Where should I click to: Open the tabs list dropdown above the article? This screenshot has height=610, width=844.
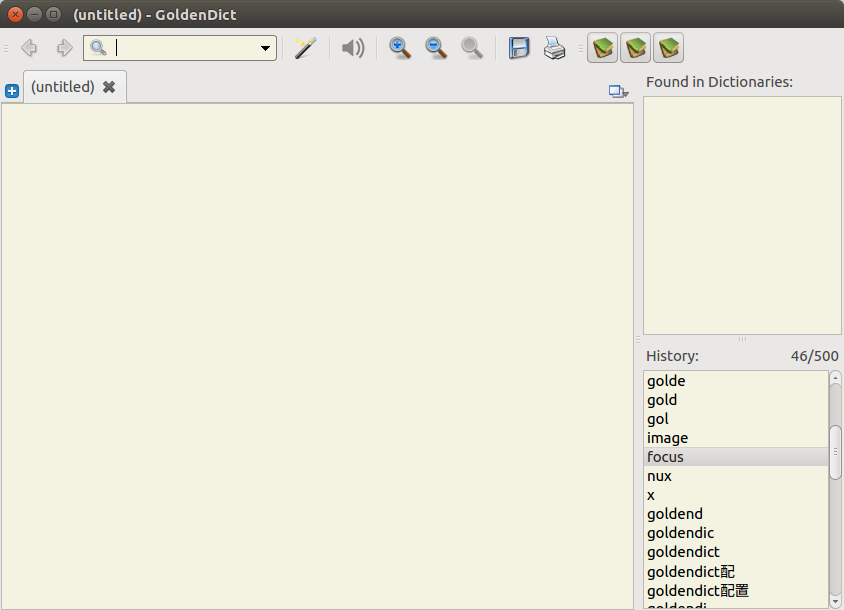click(615, 90)
